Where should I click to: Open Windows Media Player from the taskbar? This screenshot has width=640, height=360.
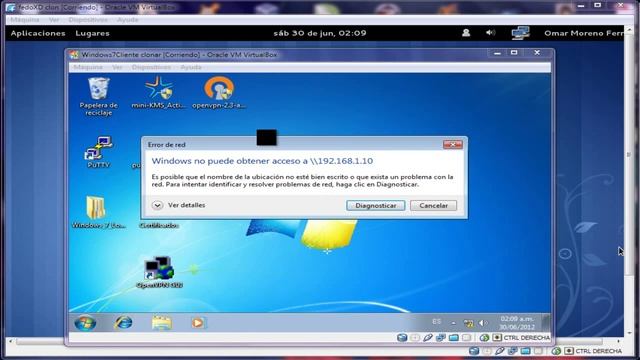coord(198,323)
